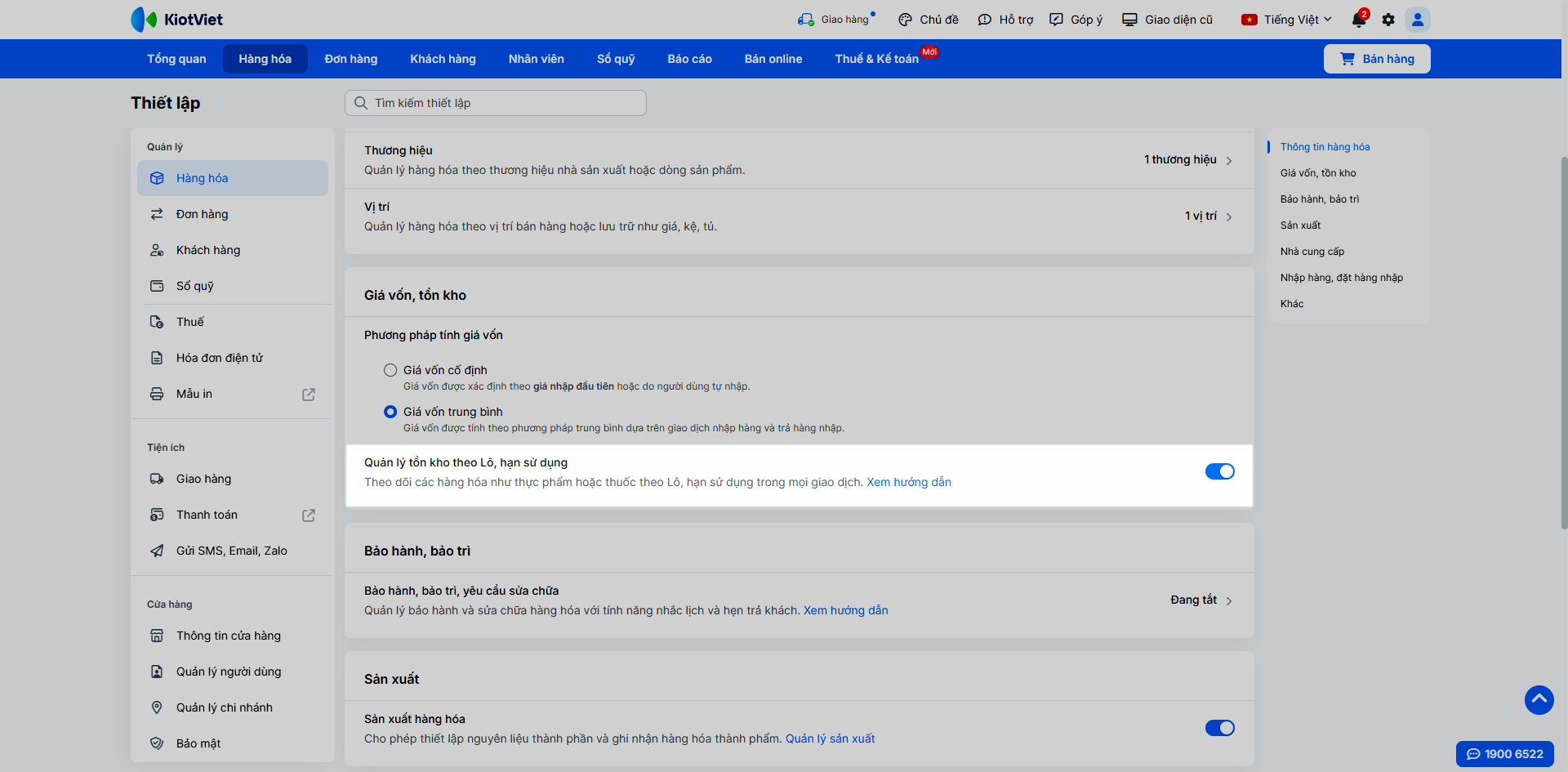The image size is (1568, 772).
Task: Select Giá vốn cố định radio option
Action: tap(390, 370)
